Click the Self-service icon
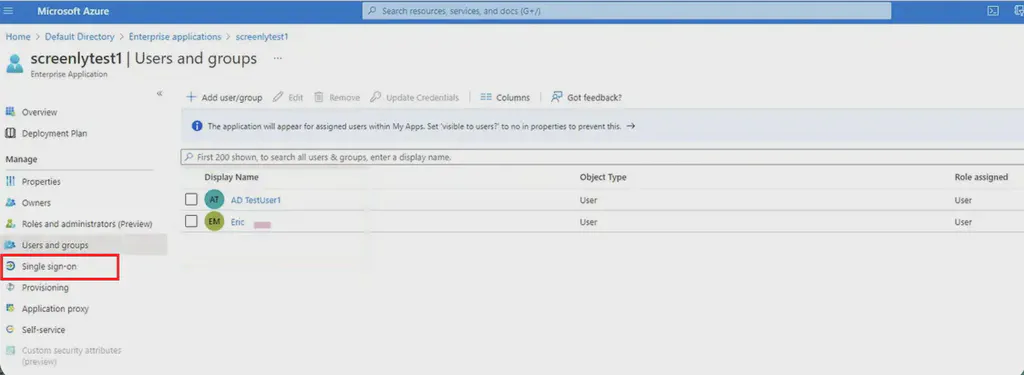This screenshot has width=1024, height=375. [x=10, y=330]
